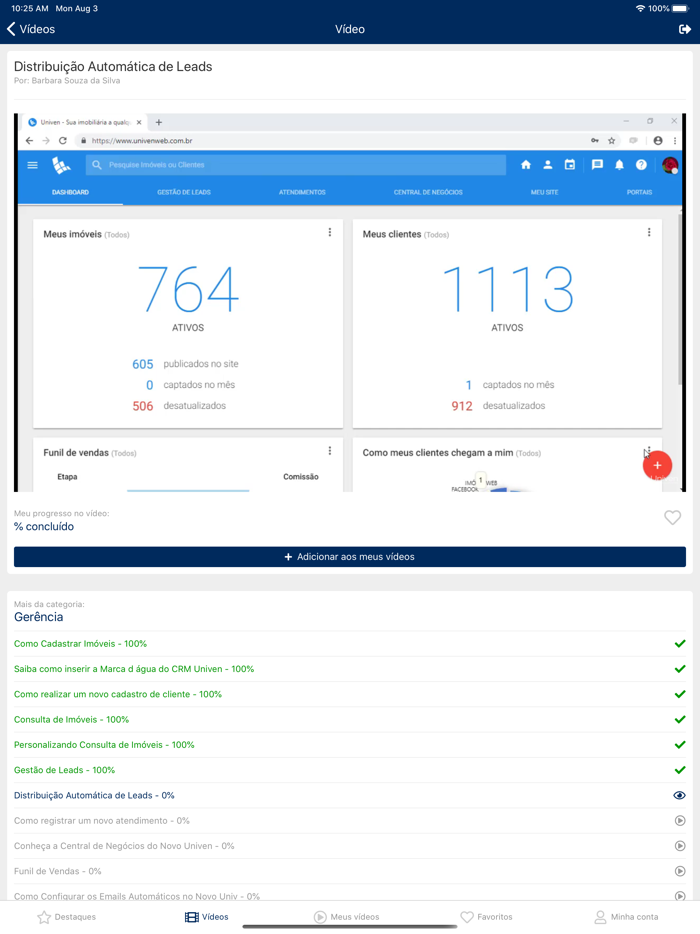Open Meus imóveis three-dot menu
Viewport: 700px width, 934px height.
tap(330, 233)
